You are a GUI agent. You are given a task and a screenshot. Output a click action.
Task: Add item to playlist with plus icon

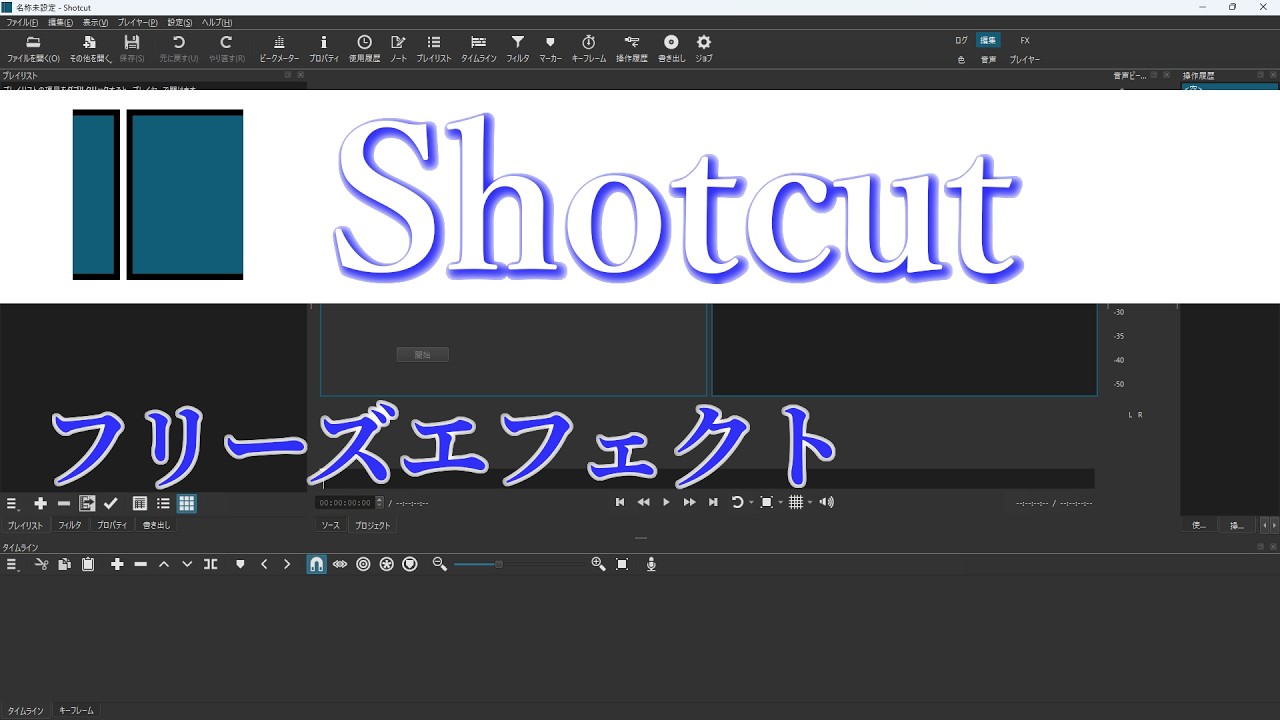40,503
